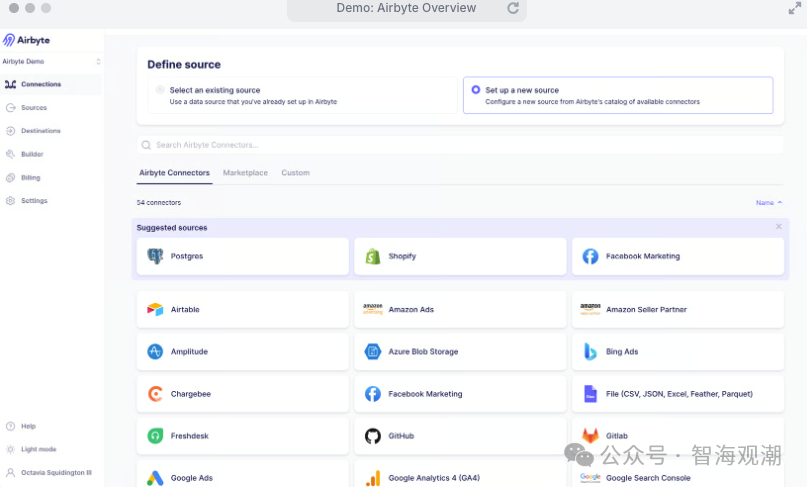Open the Sources sidebar icon

10,108
